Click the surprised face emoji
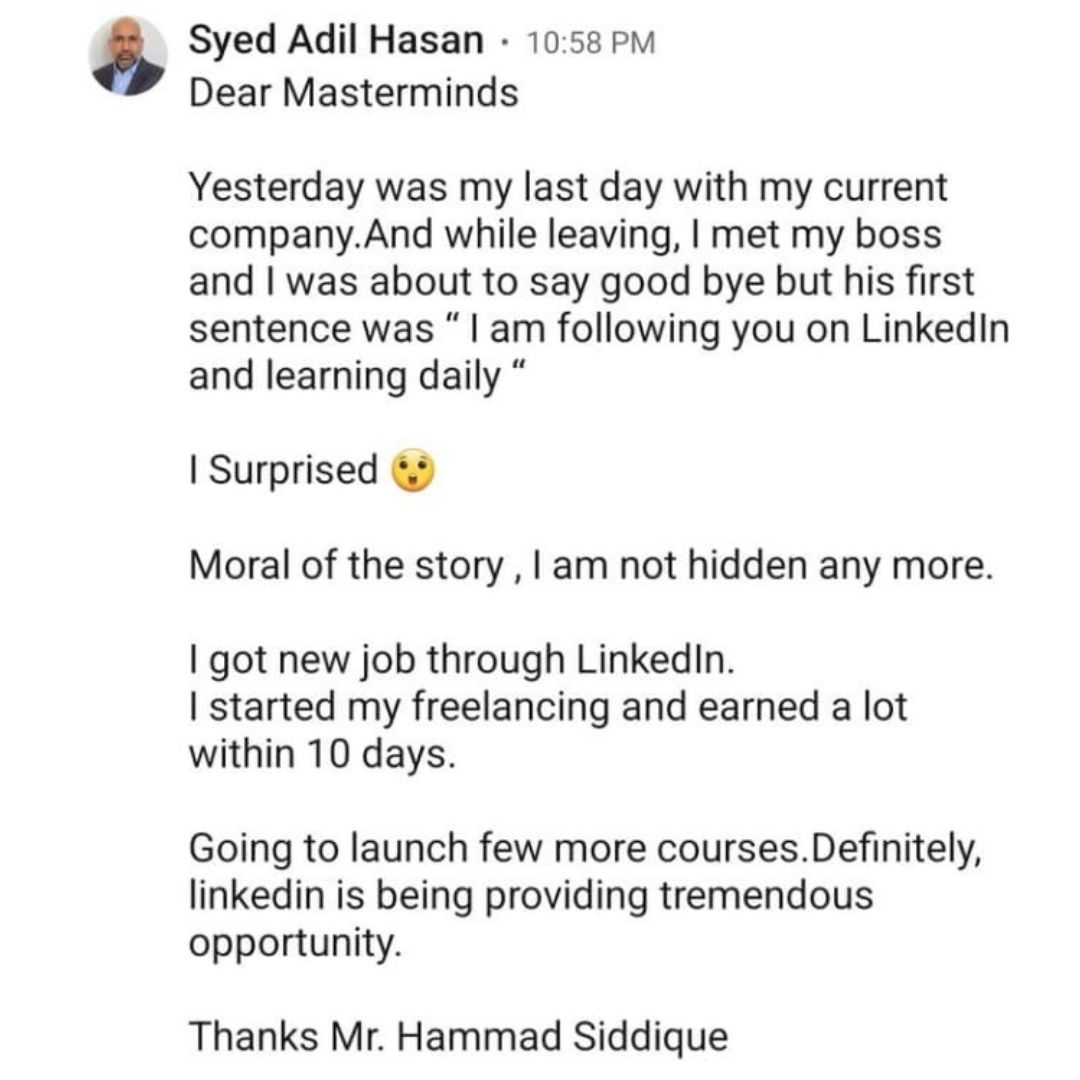Viewport: 1080px width, 1080px height. click(x=413, y=470)
